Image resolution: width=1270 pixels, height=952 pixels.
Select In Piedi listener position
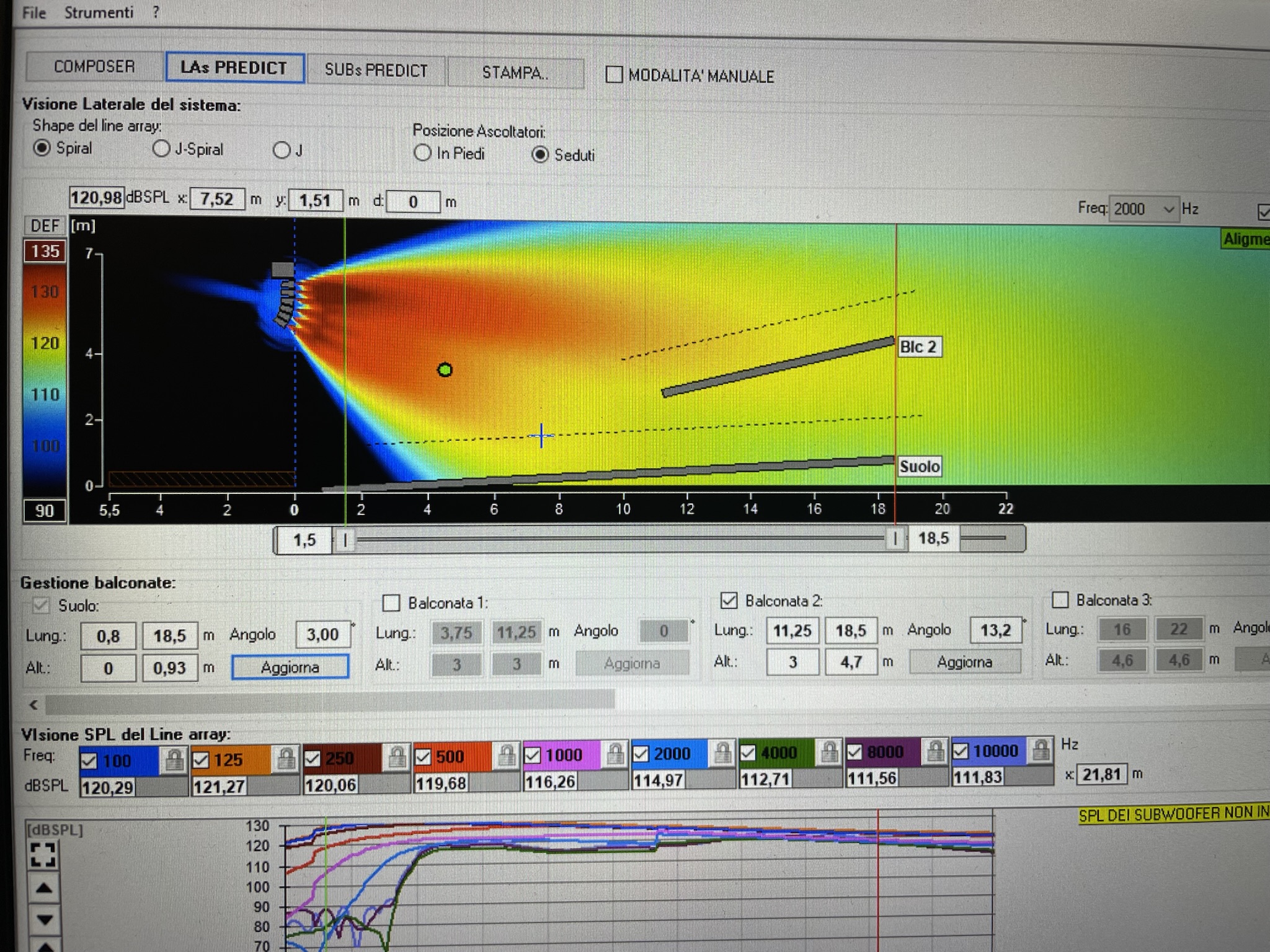tap(422, 152)
